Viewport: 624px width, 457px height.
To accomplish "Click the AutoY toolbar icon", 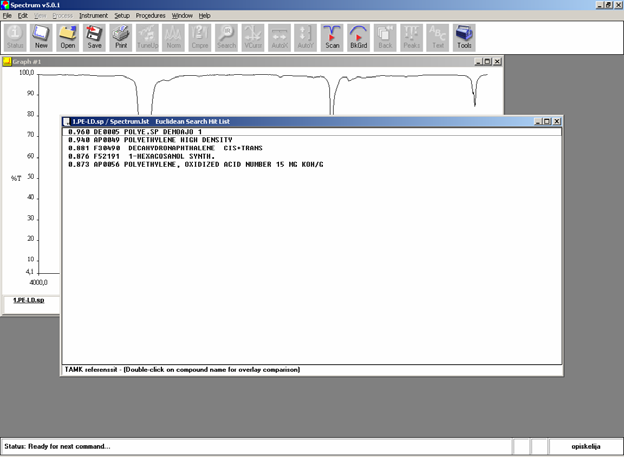I will tap(306, 37).
